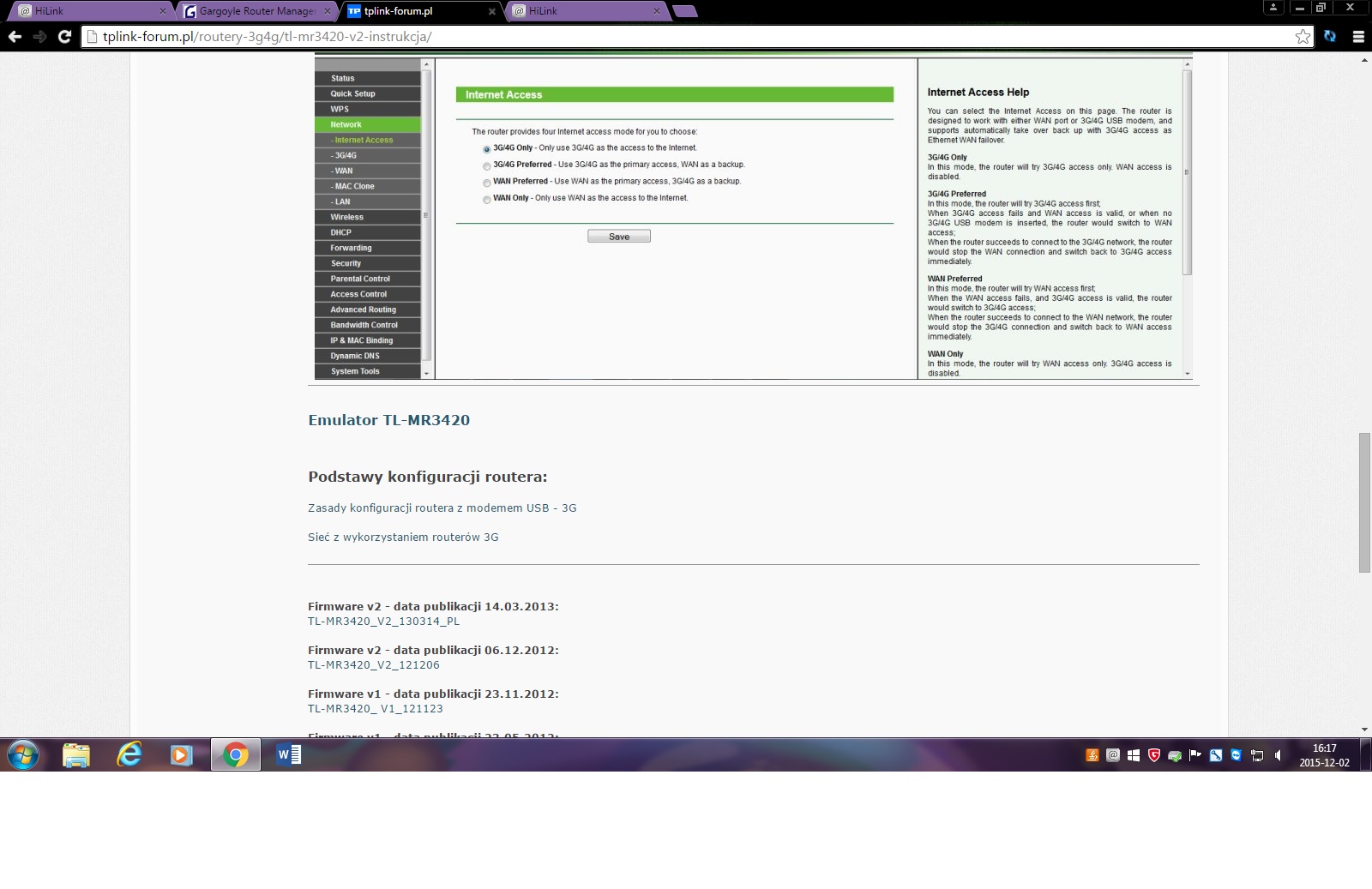Expand the Wireless menu section
This screenshot has width=1372, height=889.
click(x=347, y=217)
